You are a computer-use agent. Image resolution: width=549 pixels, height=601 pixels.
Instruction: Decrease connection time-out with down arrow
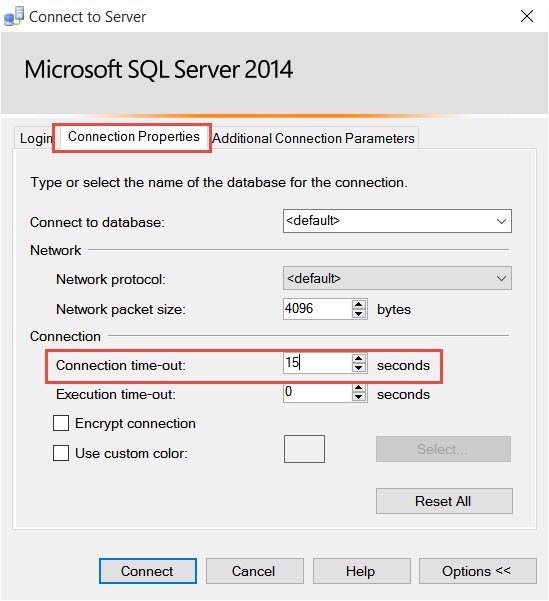358,367
